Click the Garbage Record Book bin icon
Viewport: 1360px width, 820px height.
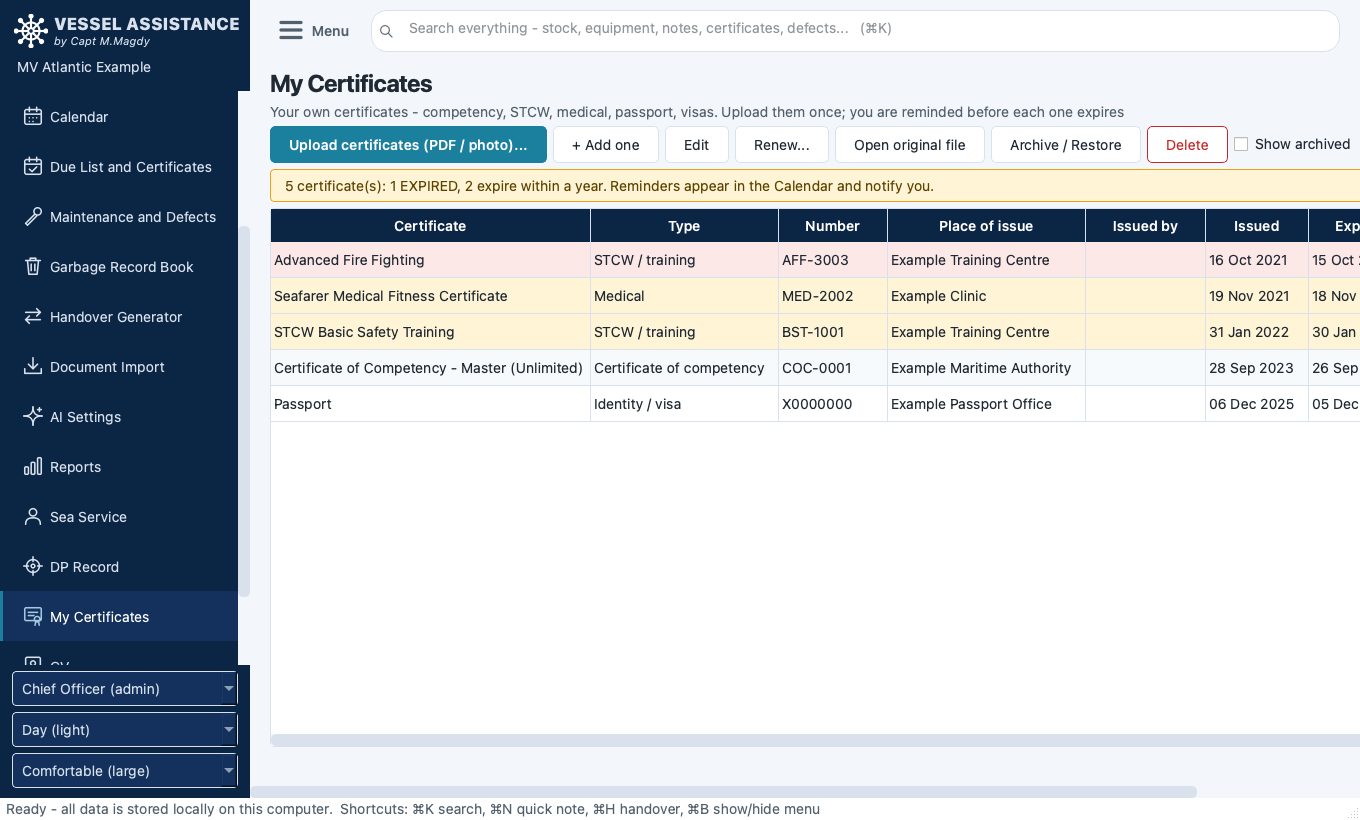pos(33,267)
